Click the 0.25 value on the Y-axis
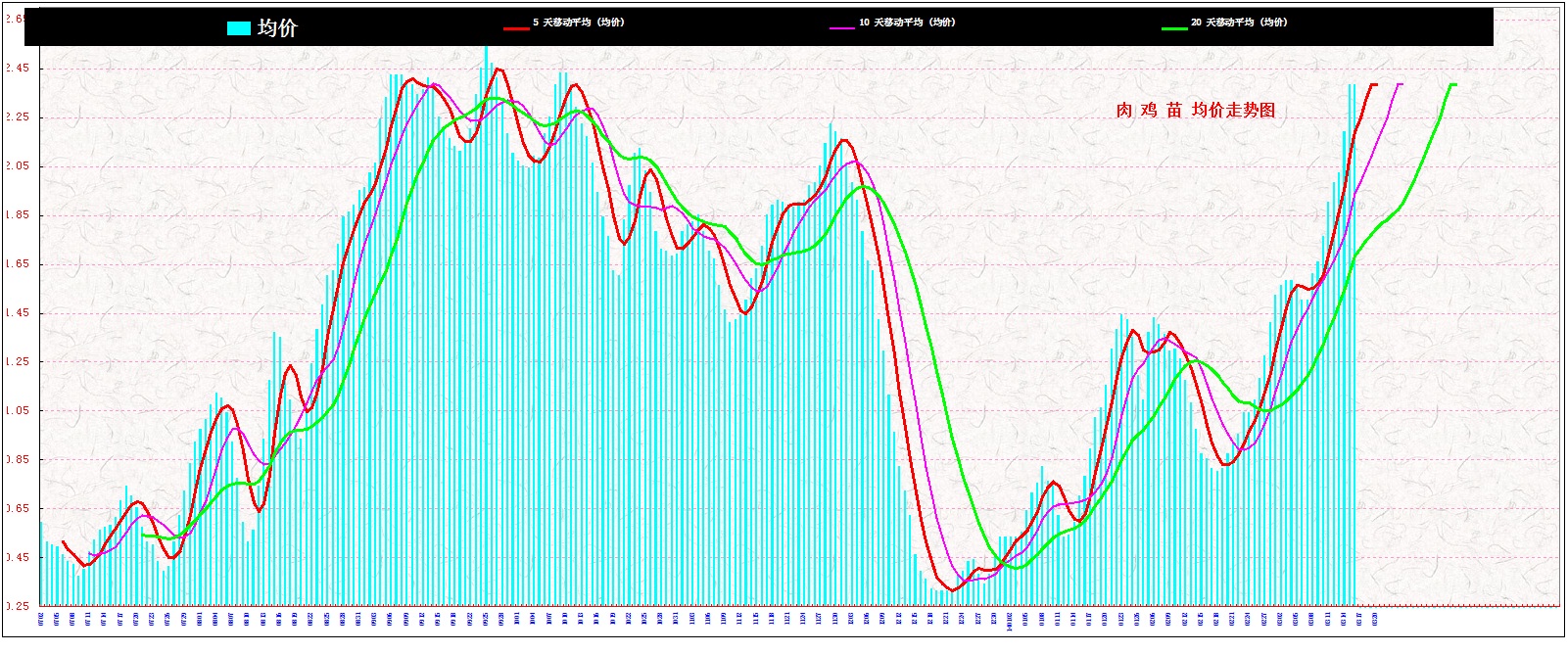Screen dimensions: 1568x653 (17, 606)
